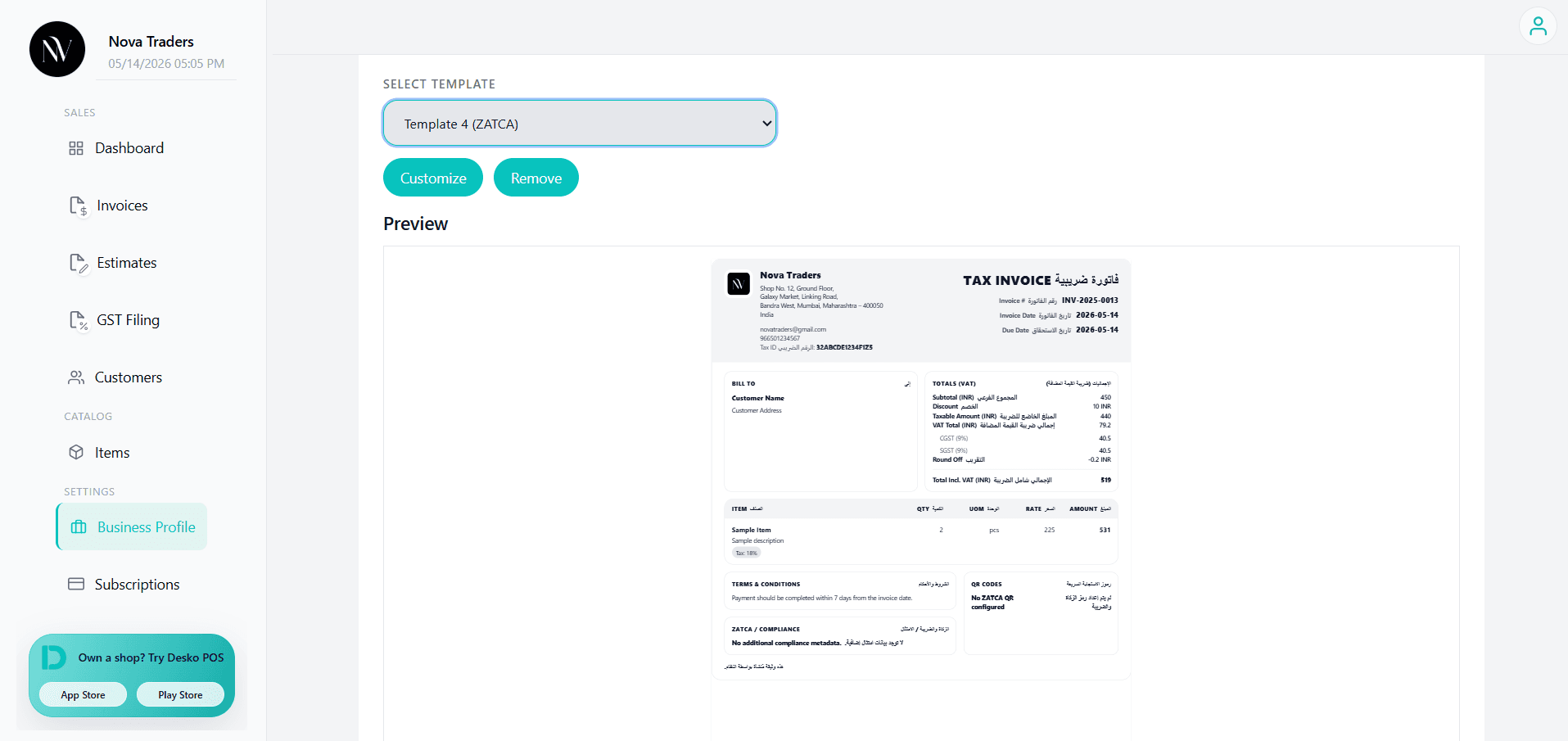Viewport: 1568px width, 741px height.
Task: Click the TERMS & CONDITIONS heading
Action: 766,585
